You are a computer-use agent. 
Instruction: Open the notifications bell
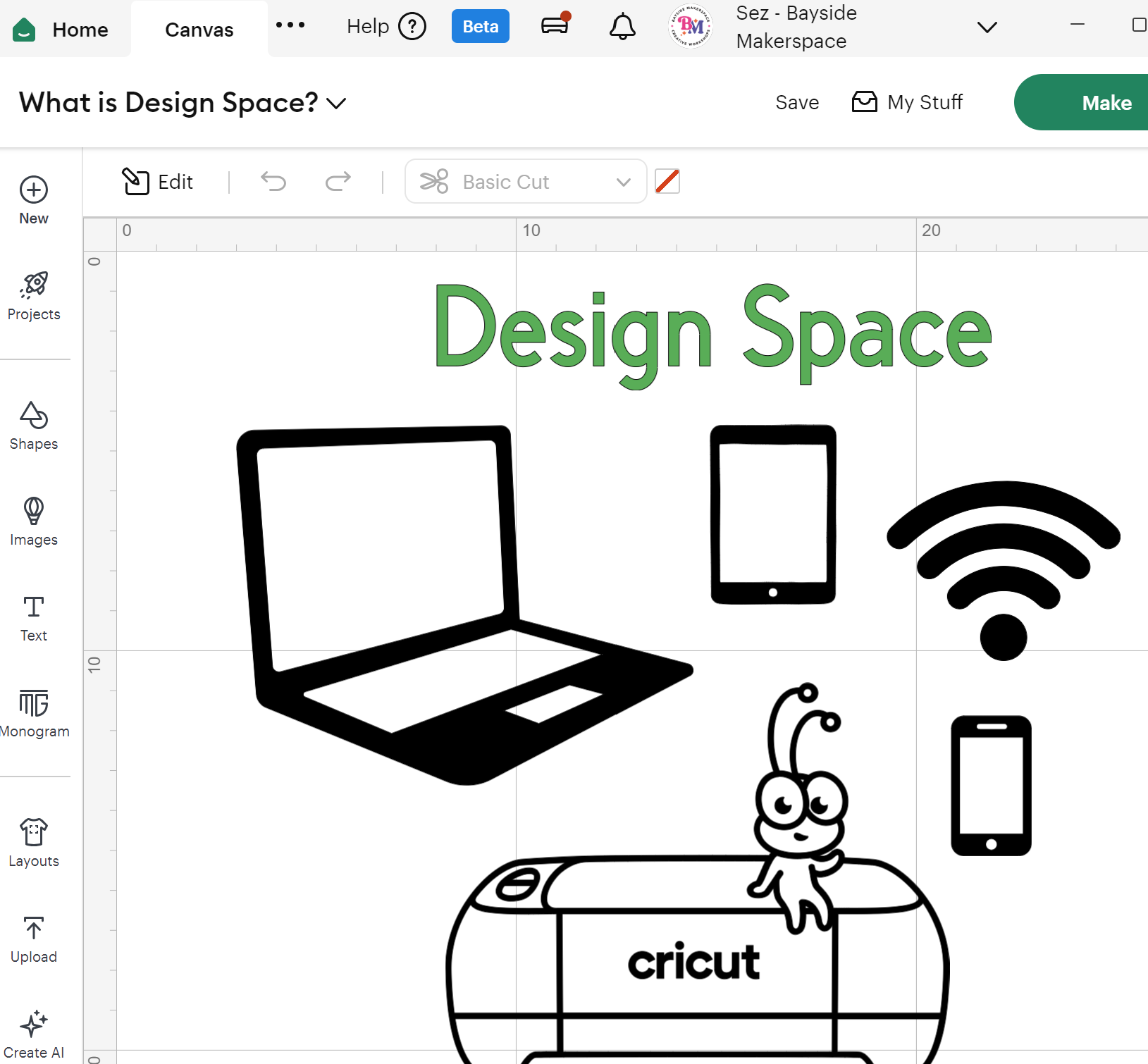[x=622, y=27]
